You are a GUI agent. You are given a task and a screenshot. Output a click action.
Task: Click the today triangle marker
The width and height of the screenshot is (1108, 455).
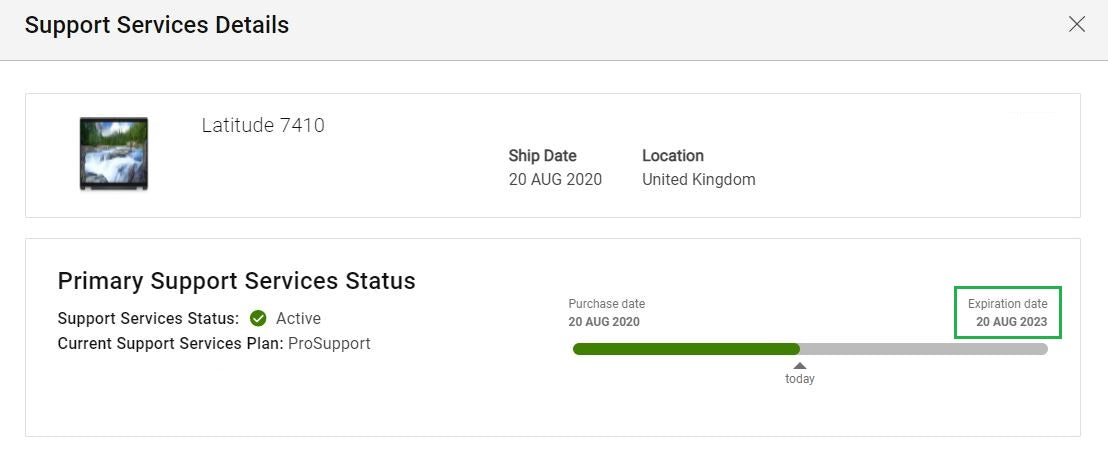tap(800, 365)
